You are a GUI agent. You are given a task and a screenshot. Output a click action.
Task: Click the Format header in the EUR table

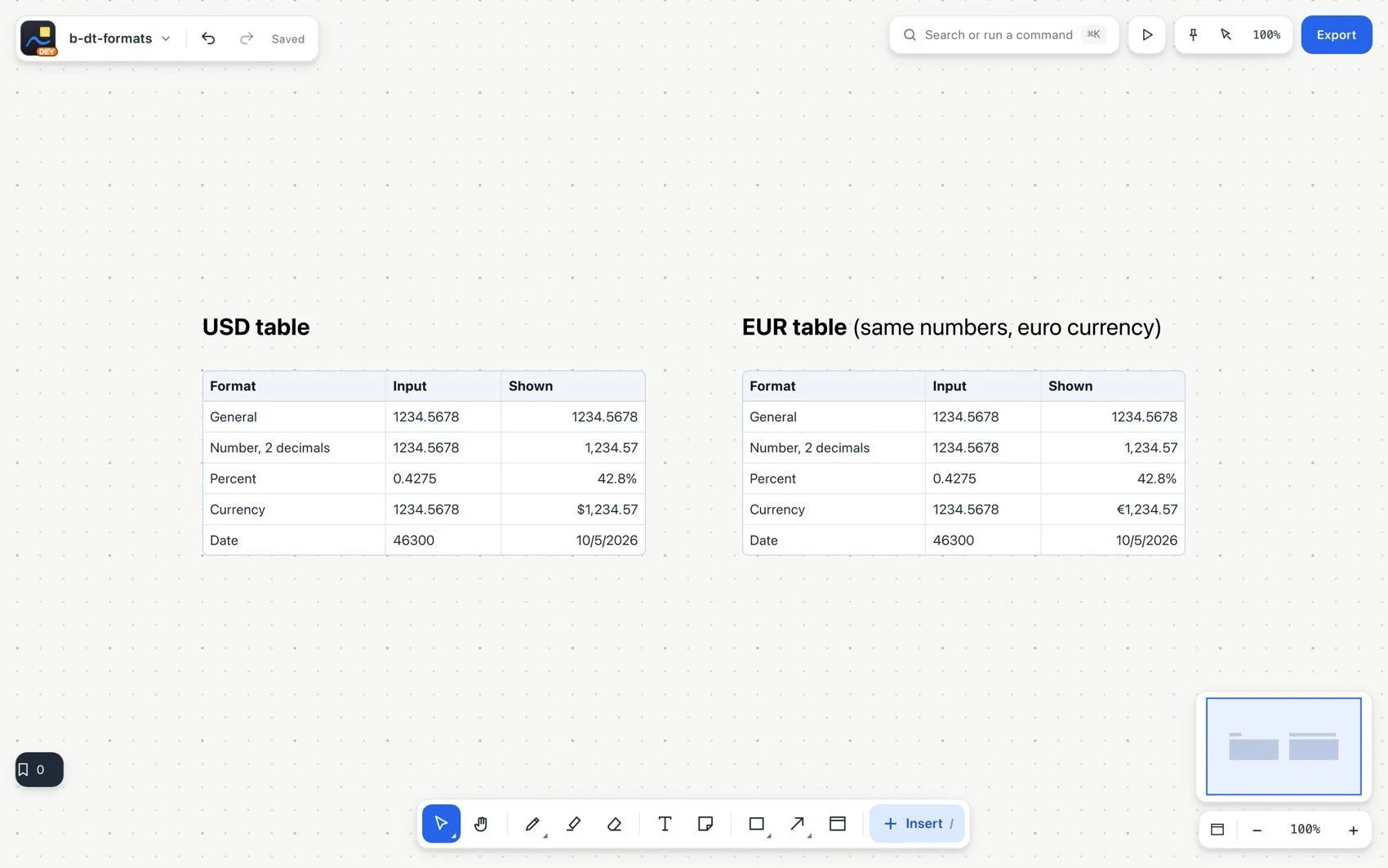click(x=834, y=386)
